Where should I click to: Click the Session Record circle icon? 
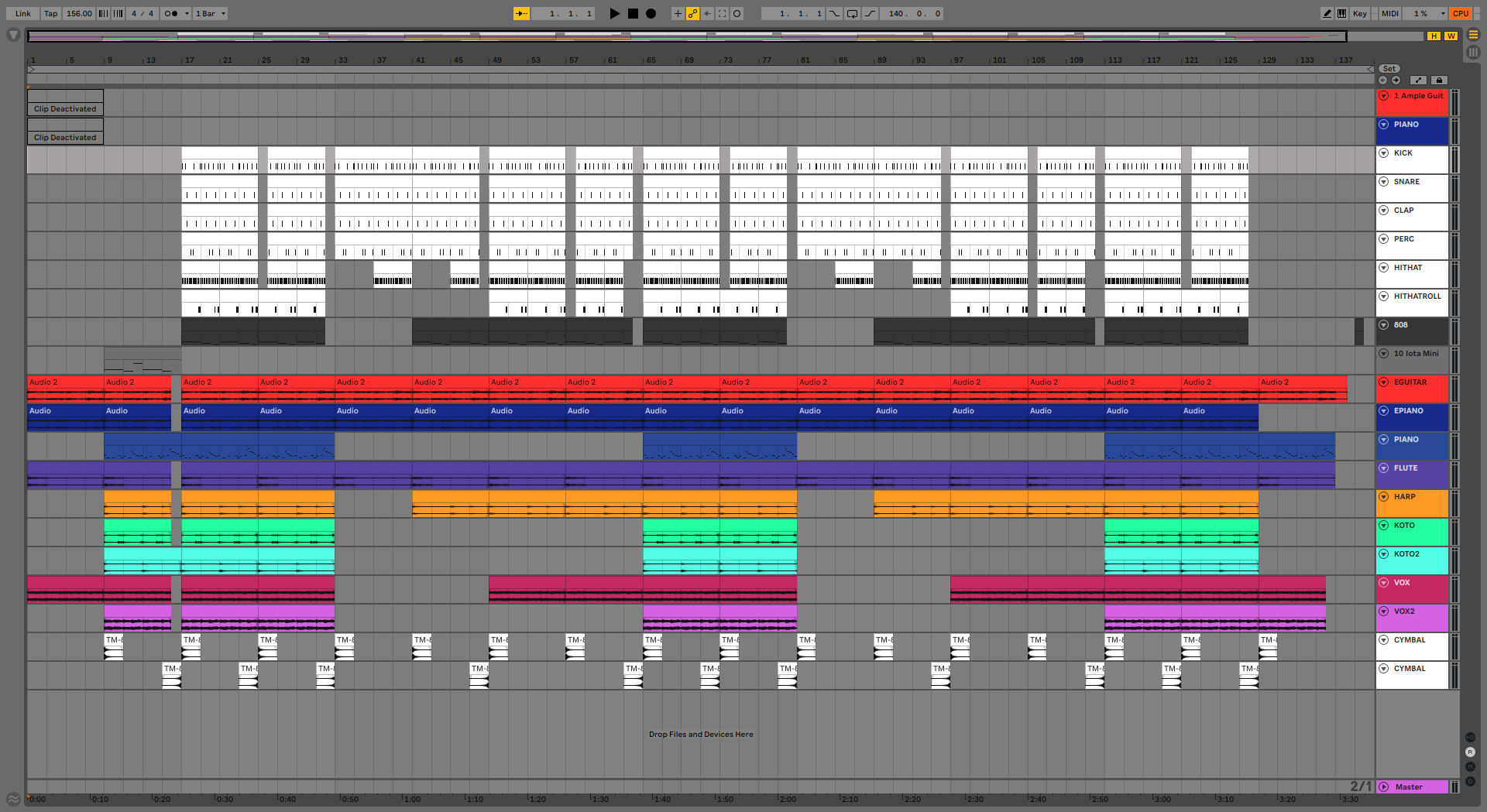point(737,13)
